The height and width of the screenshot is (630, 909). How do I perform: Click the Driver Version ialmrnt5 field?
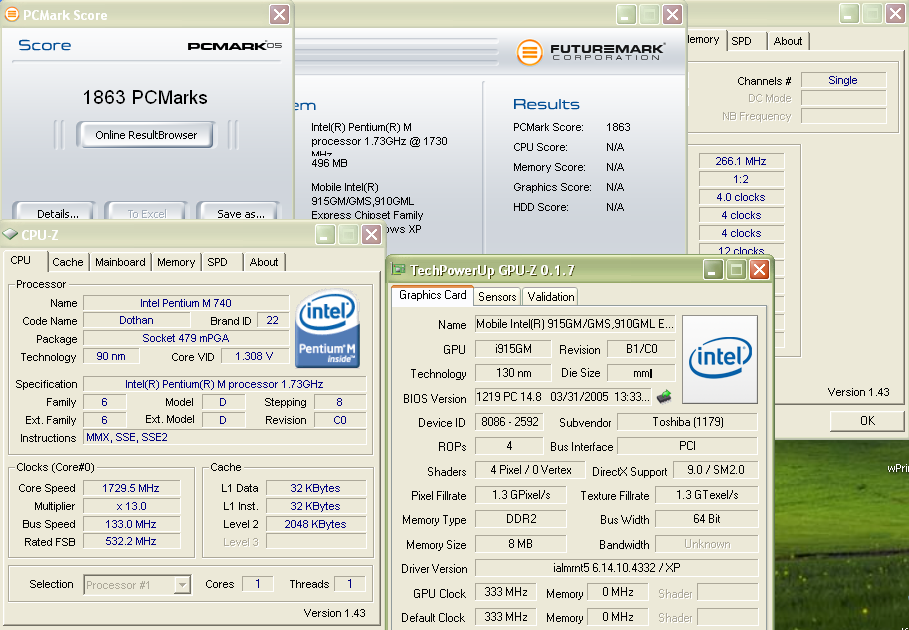(617, 568)
